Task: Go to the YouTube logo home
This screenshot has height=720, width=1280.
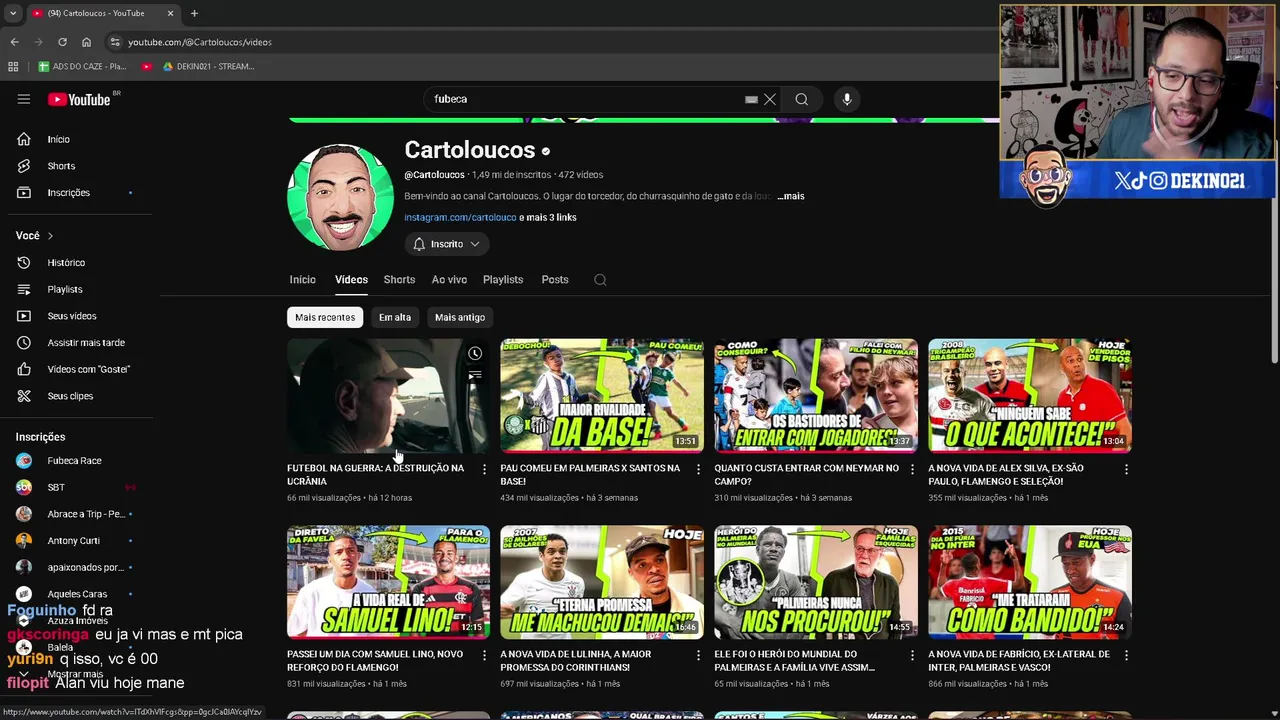Action: click(79, 99)
